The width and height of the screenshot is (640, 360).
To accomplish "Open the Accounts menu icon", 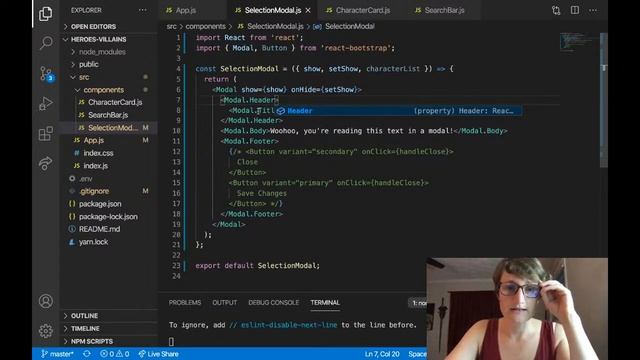I will click(46, 301).
